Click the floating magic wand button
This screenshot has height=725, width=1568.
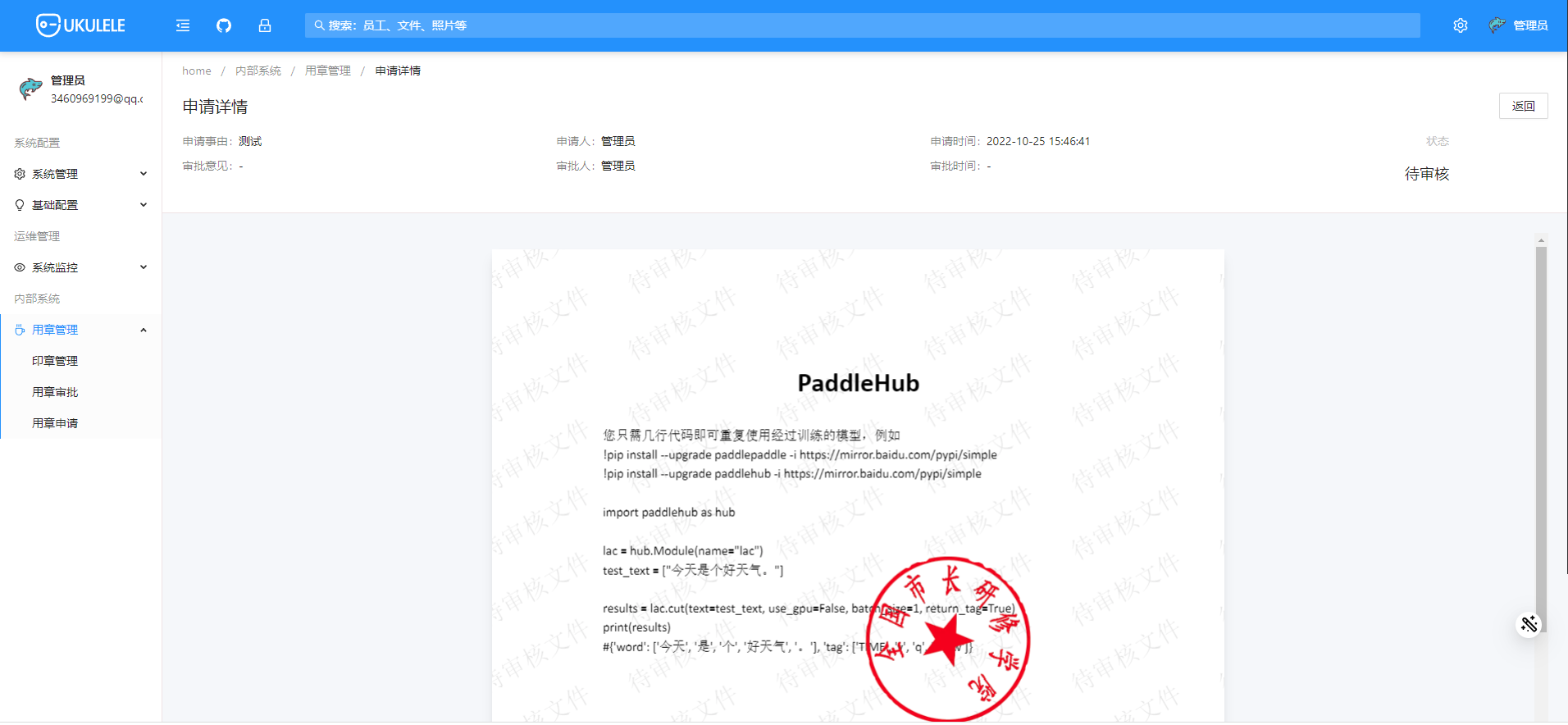pyautogui.click(x=1529, y=624)
